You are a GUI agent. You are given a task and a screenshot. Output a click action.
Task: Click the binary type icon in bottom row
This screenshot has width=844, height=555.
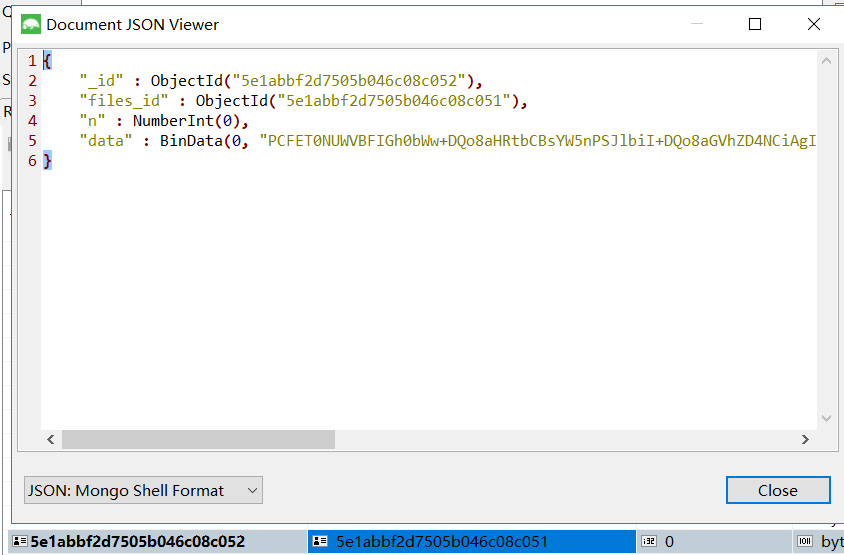(x=805, y=541)
